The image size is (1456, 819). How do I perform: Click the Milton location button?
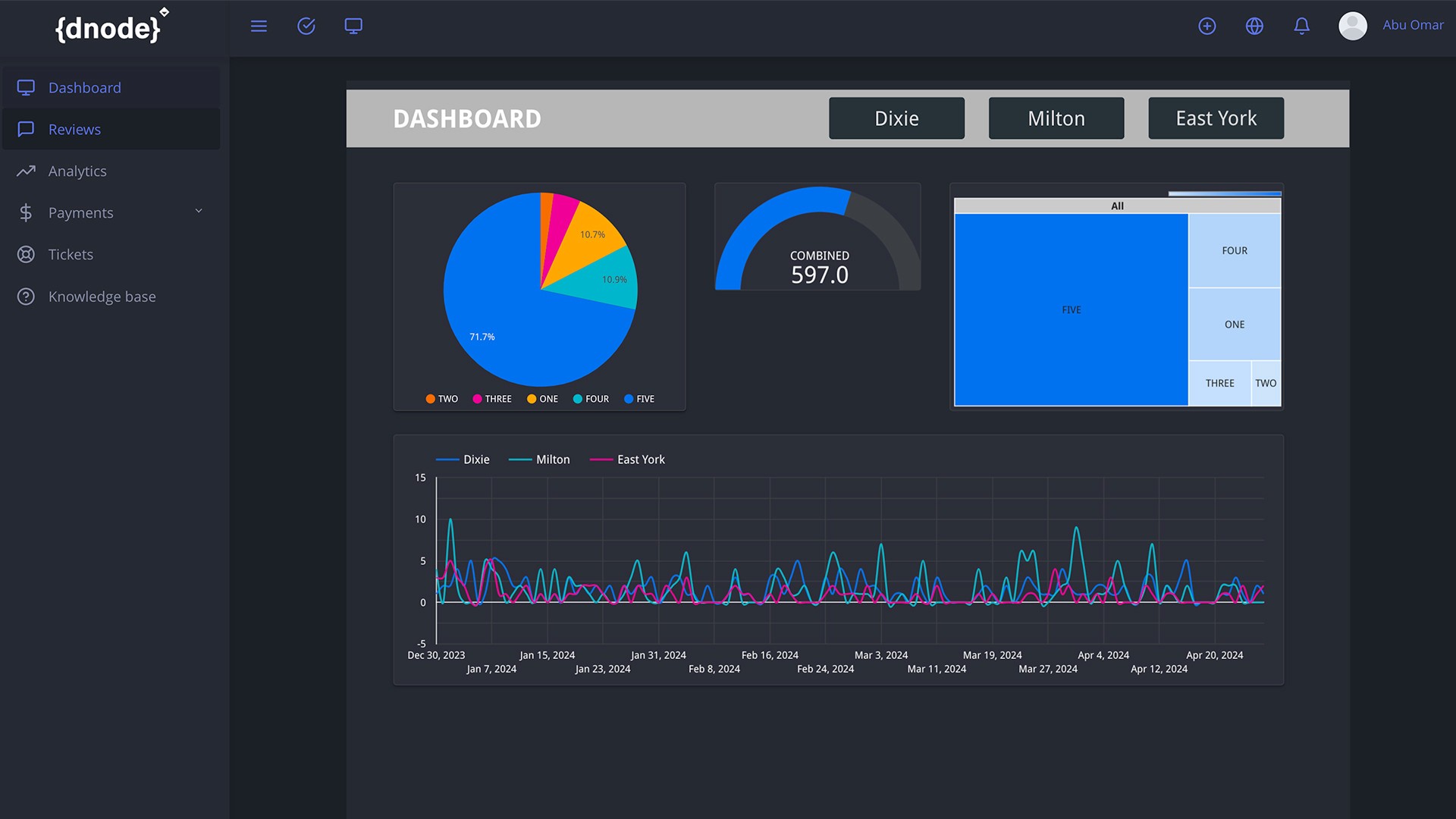1056,118
